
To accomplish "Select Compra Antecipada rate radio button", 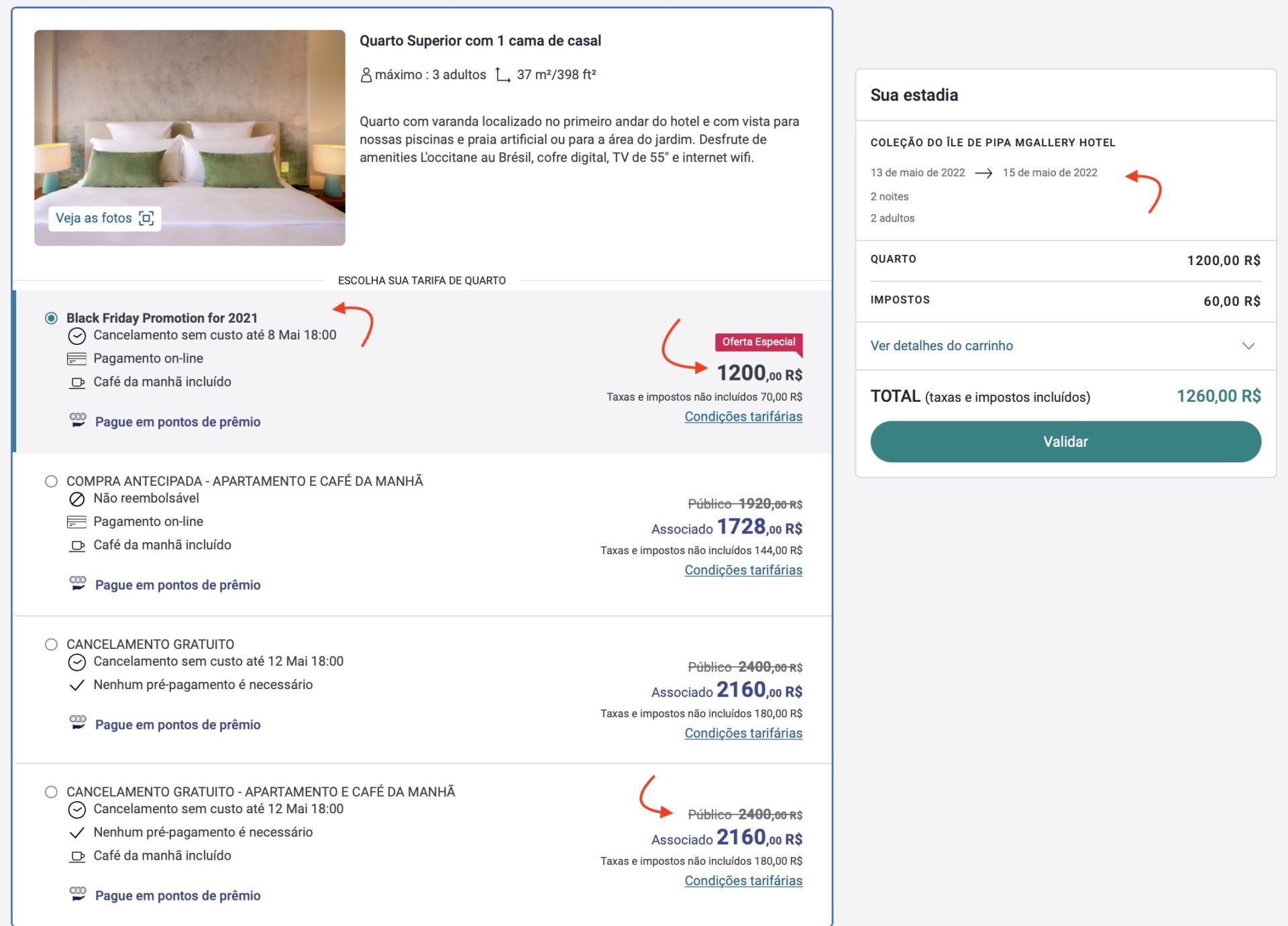I will pyautogui.click(x=51, y=481).
